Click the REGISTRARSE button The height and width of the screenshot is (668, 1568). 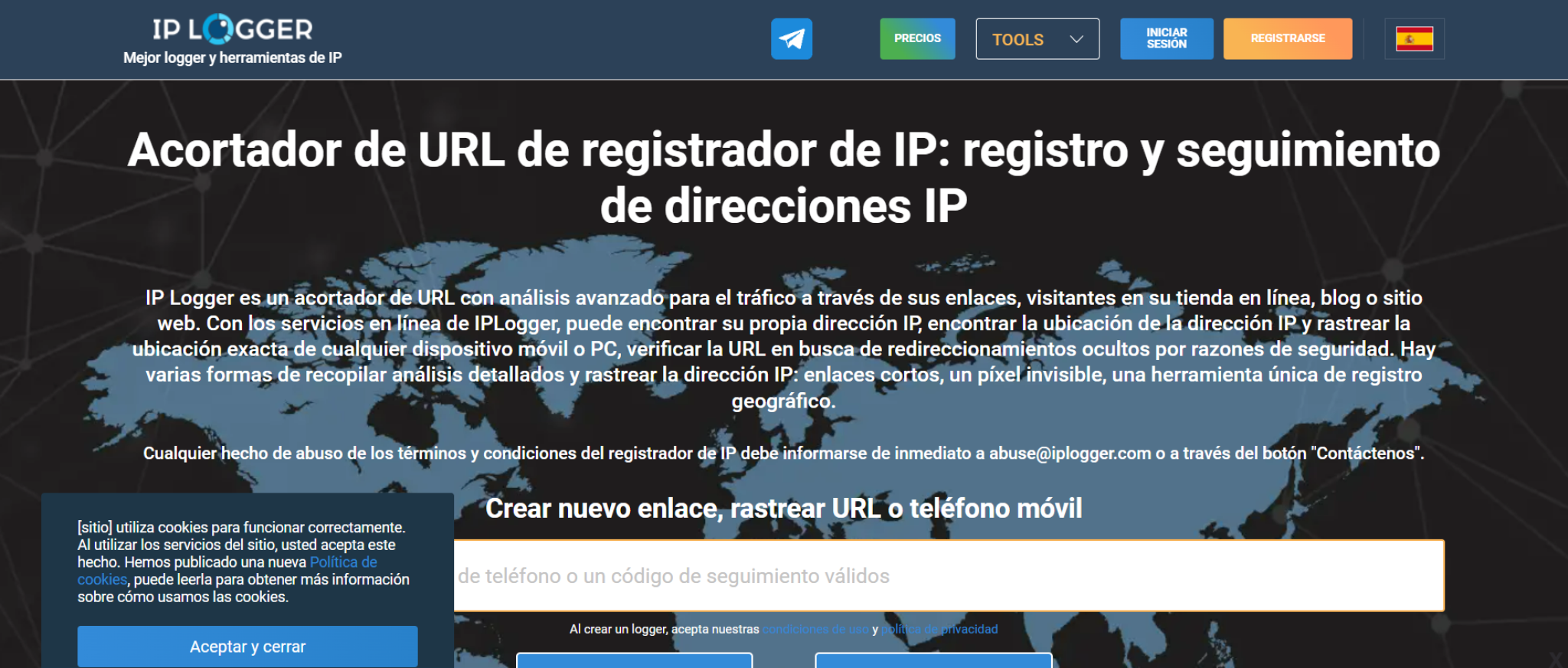(1288, 38)
